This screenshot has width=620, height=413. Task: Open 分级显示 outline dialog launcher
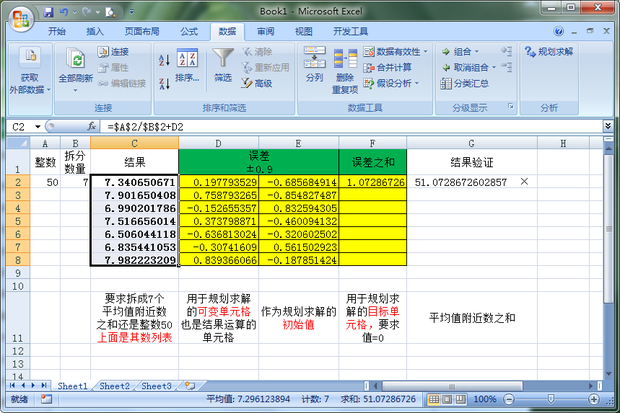click(510, 106)
